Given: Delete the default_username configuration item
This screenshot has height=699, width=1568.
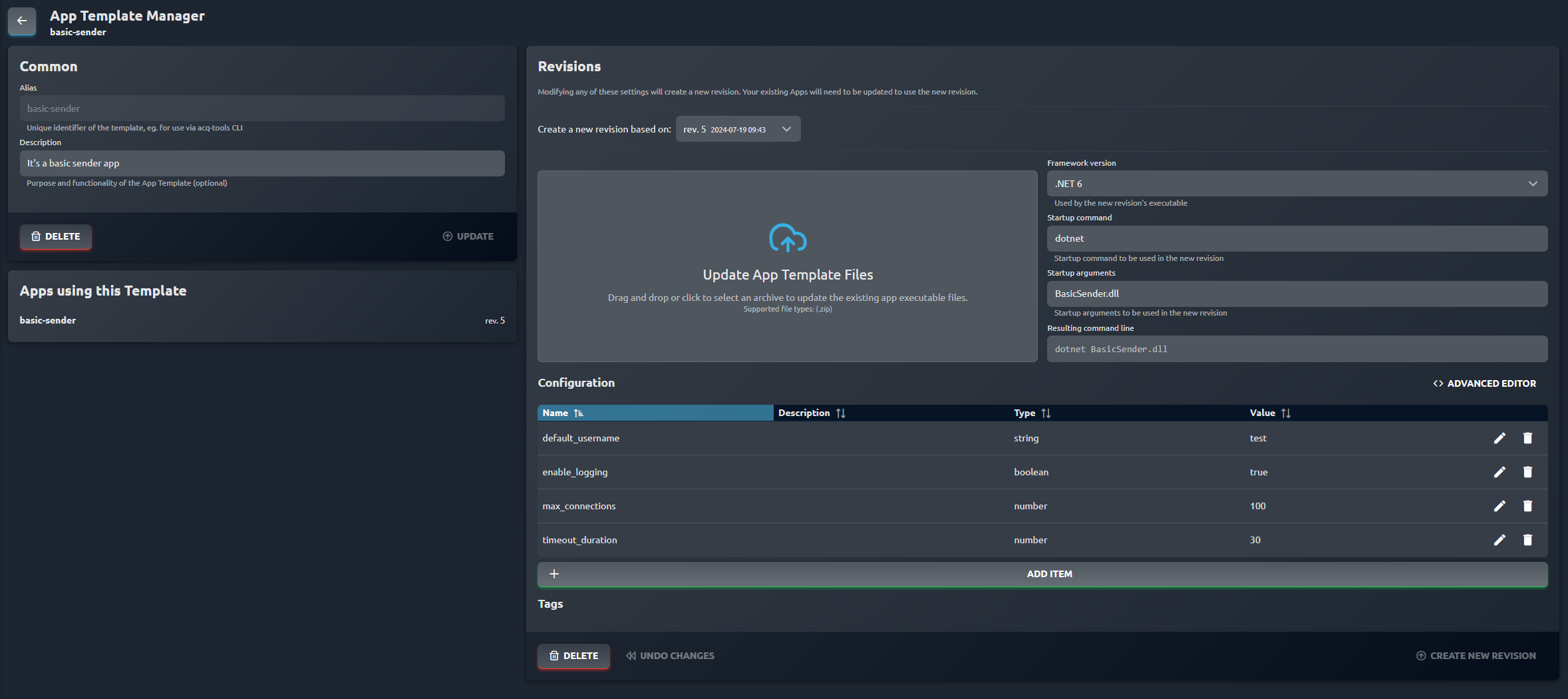Looking at the screenshot, I should tap(1527, 438).
